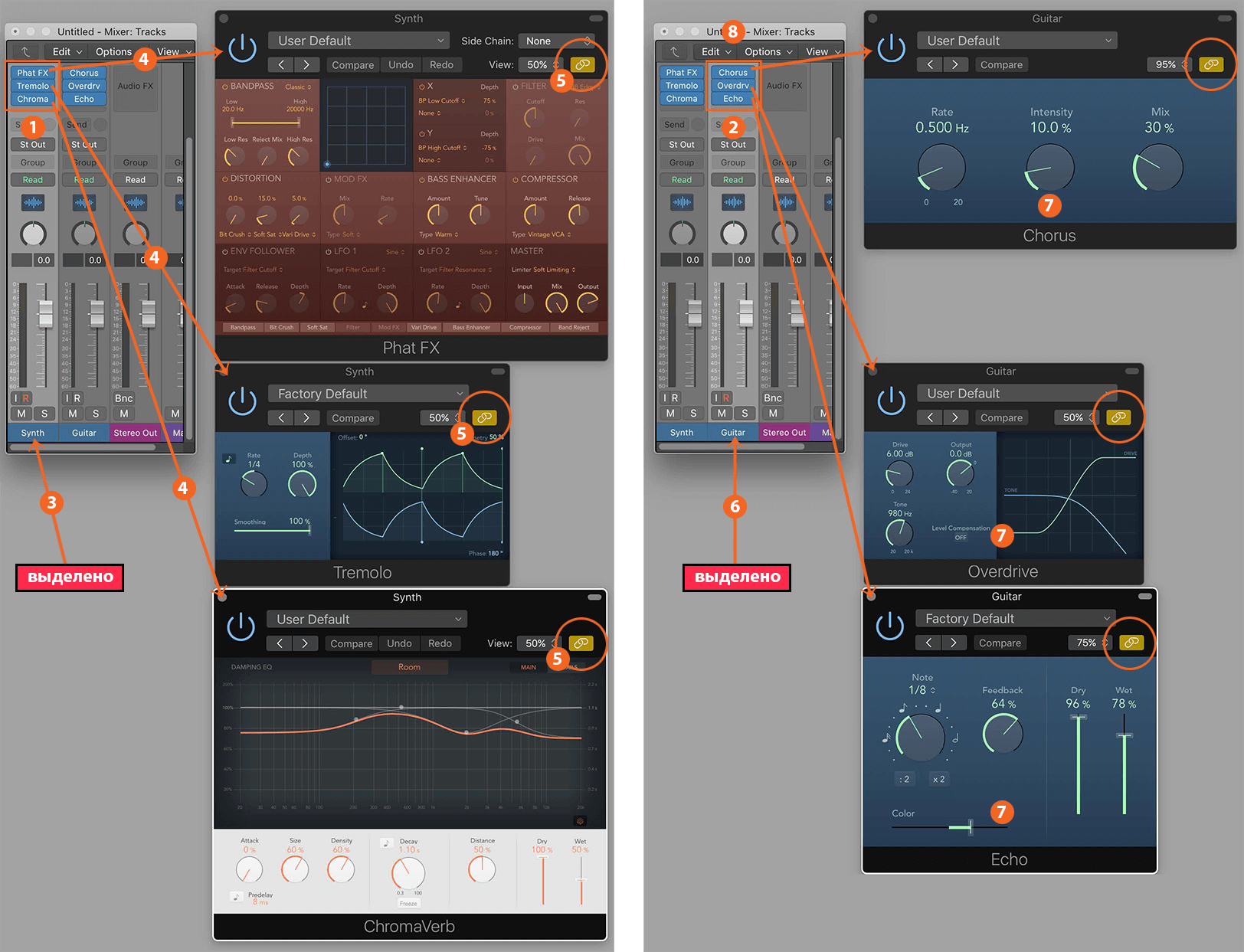
Task: Toggle the Tremolo plugin power button
Action: tap(242, 401)
